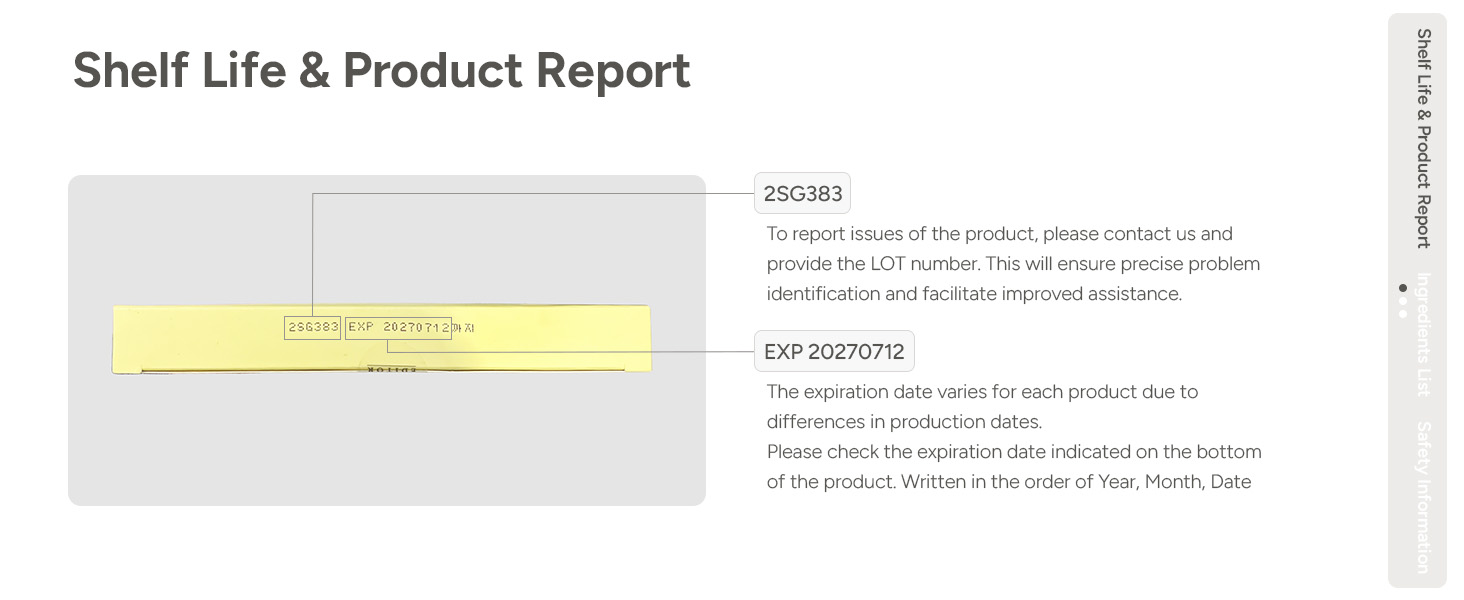Screen dimensions: 1464x600
Task: Select the third pagination dot
Action: (1403, 313)
